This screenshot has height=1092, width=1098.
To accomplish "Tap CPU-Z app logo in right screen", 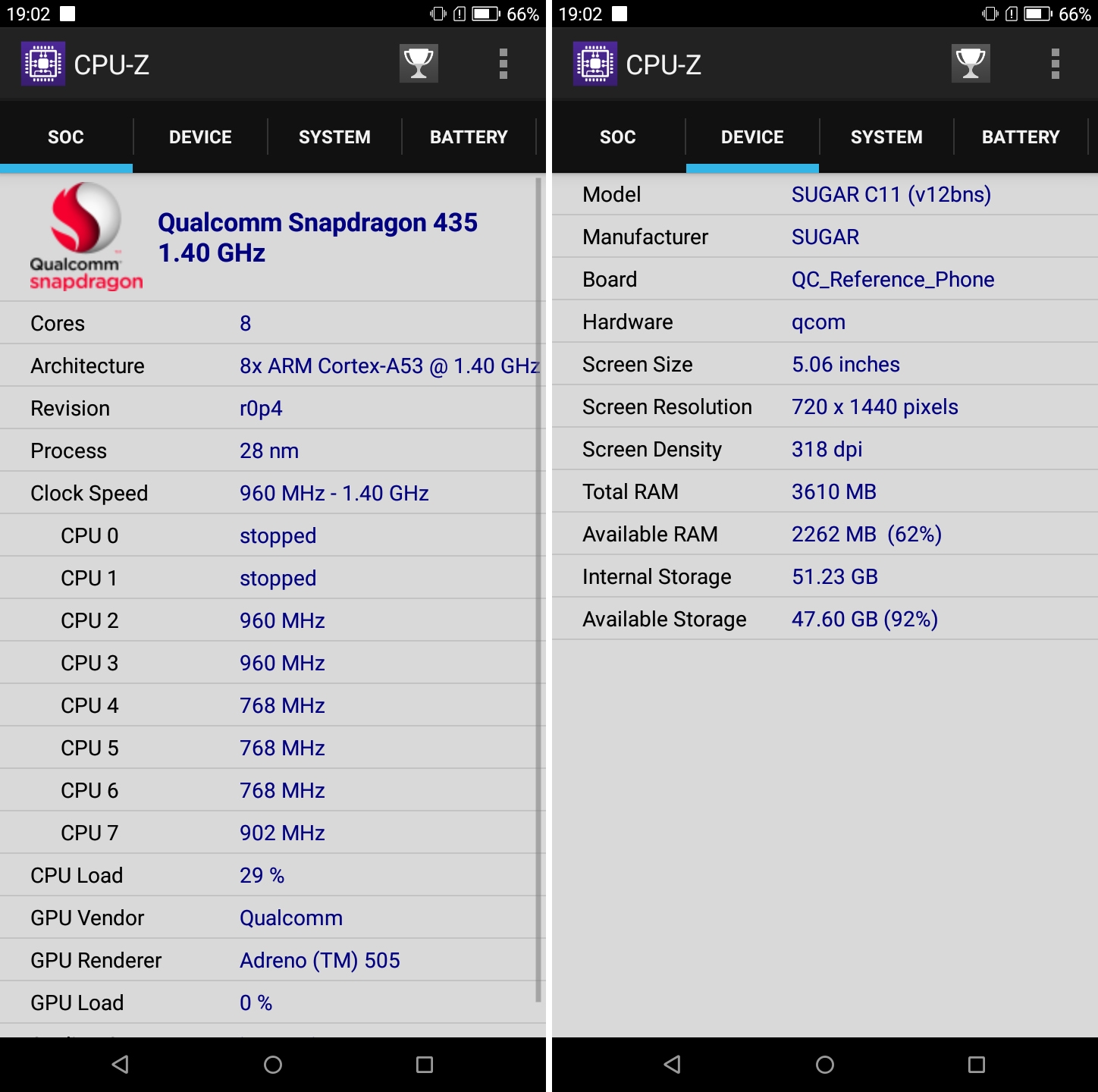I will (x=595, y=64).
